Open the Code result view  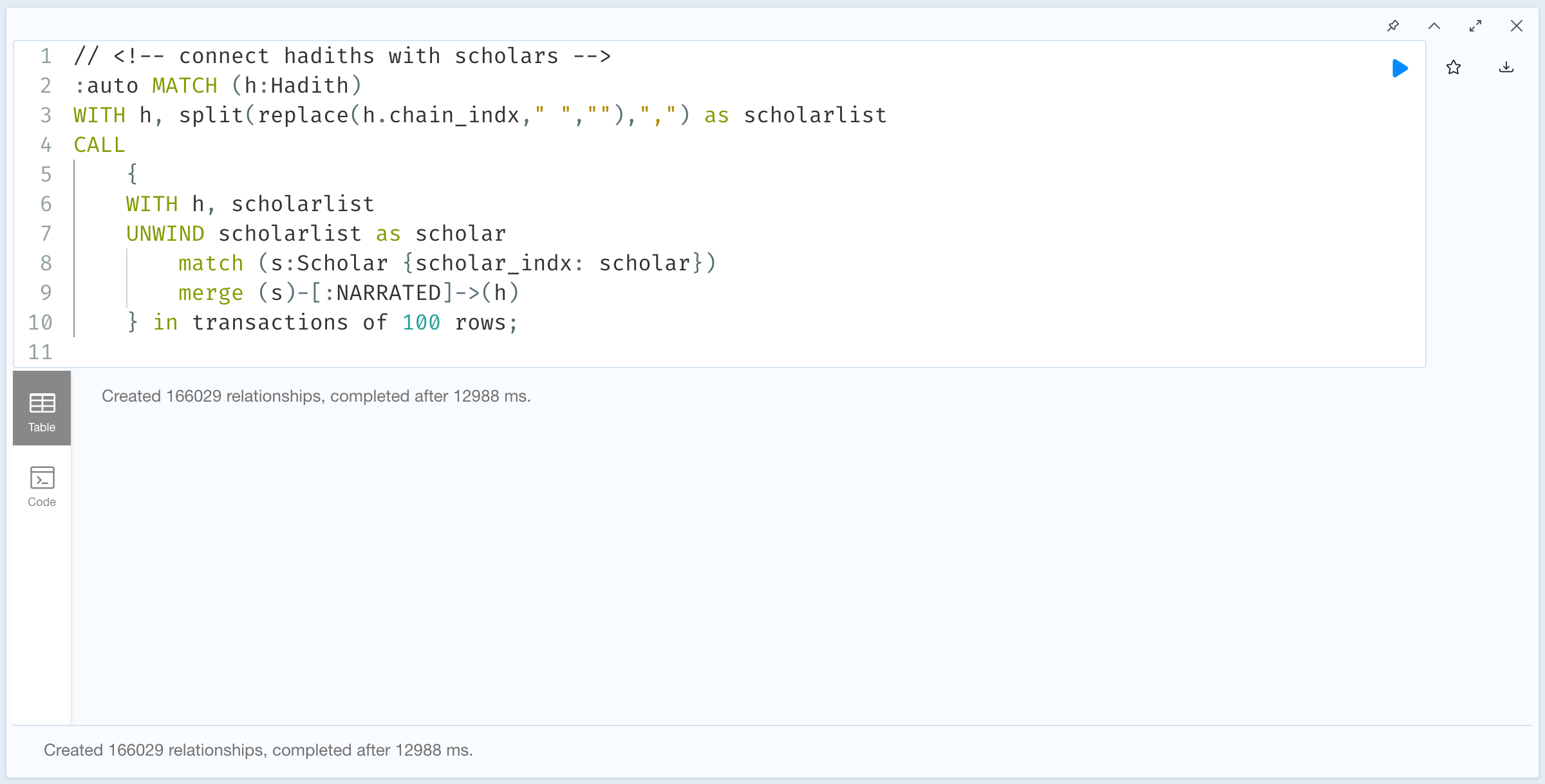click(x=42, y=487)
